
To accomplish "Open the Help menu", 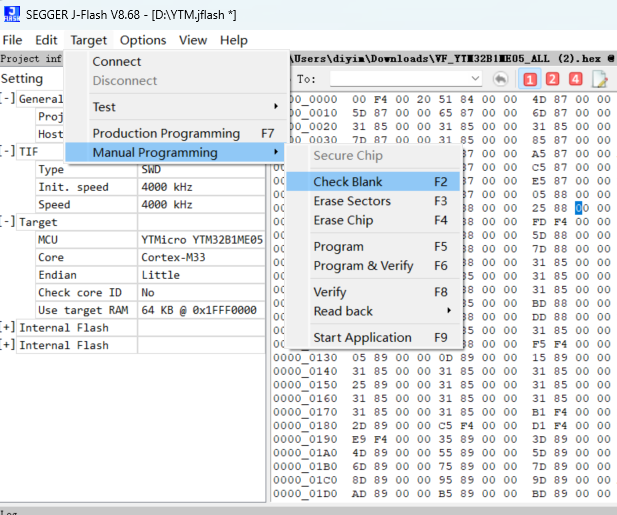I will point(234,40).
